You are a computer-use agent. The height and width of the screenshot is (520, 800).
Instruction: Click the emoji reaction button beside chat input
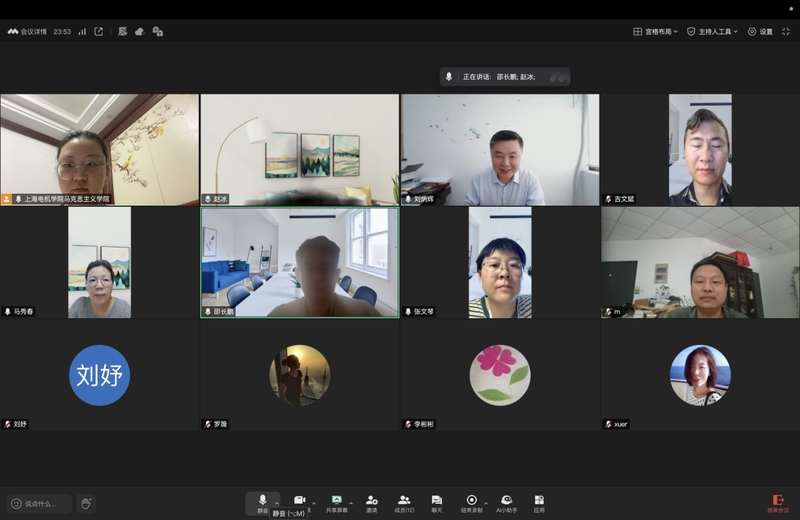87,503
